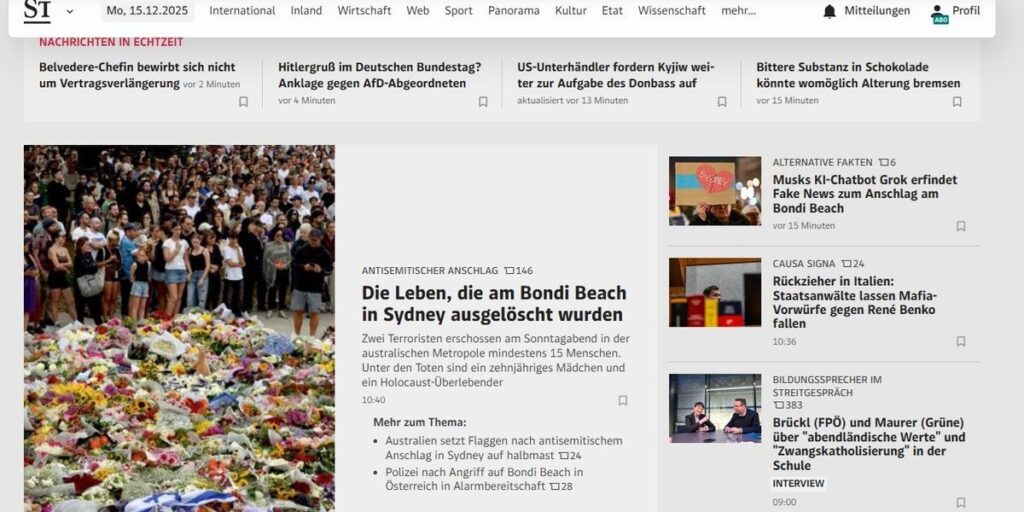Image resolution: width=1024 pixels, height=512 pixels.
Task: Go to the Wirtschaft section
Action: coord(364,10)
